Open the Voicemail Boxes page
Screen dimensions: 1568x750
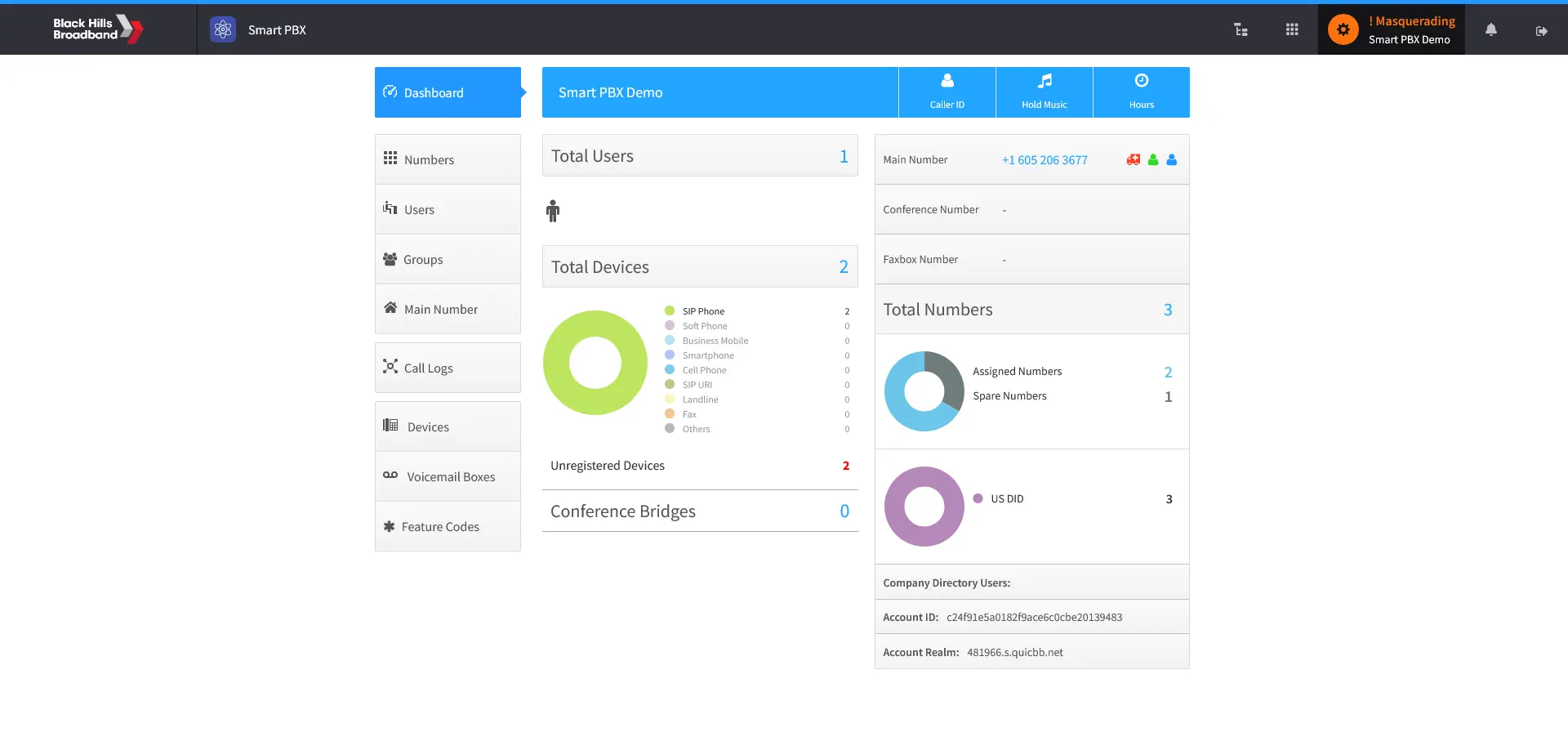(x=448, y=476)
